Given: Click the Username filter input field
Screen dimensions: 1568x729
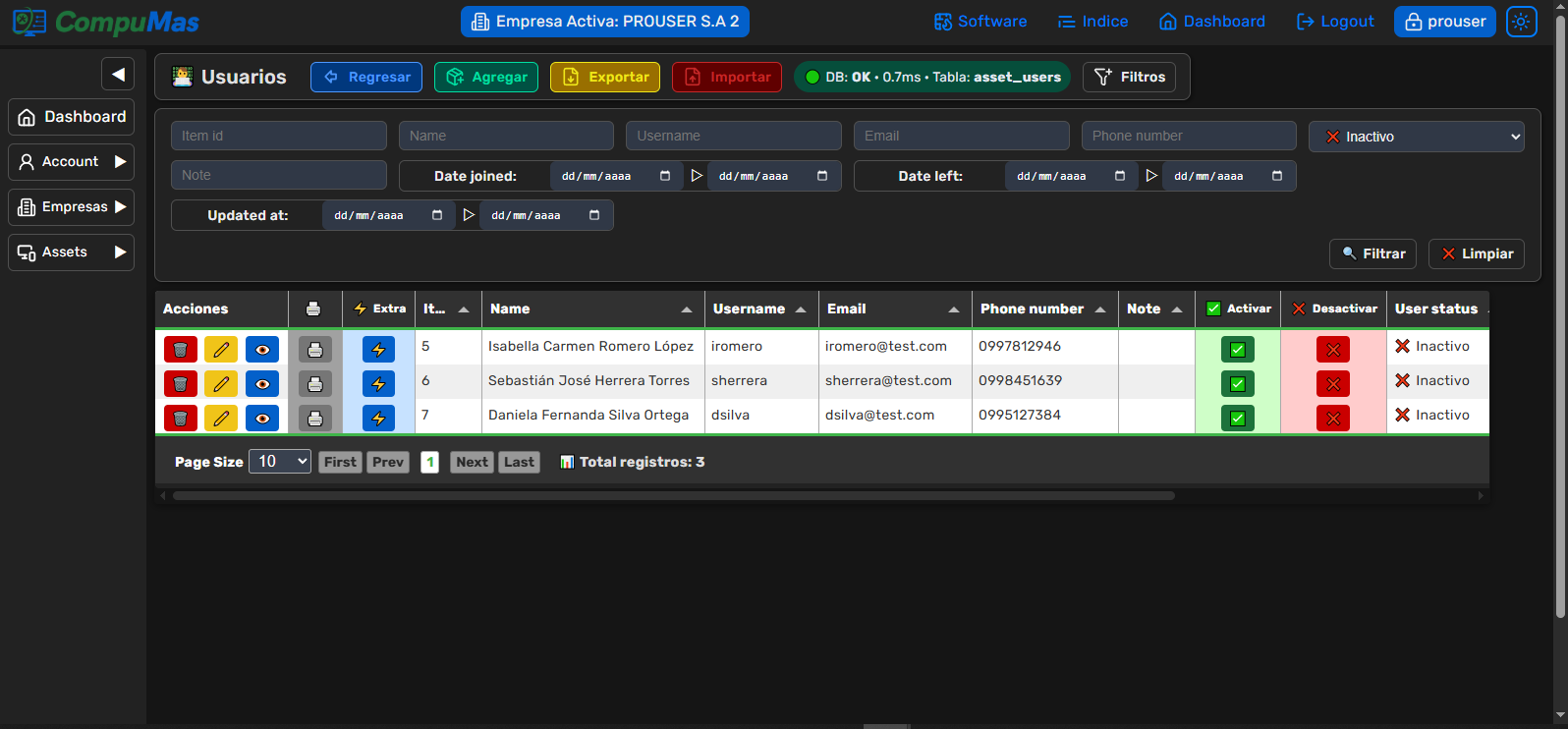Looking at the screenshot, I should (x=733, y=136).
